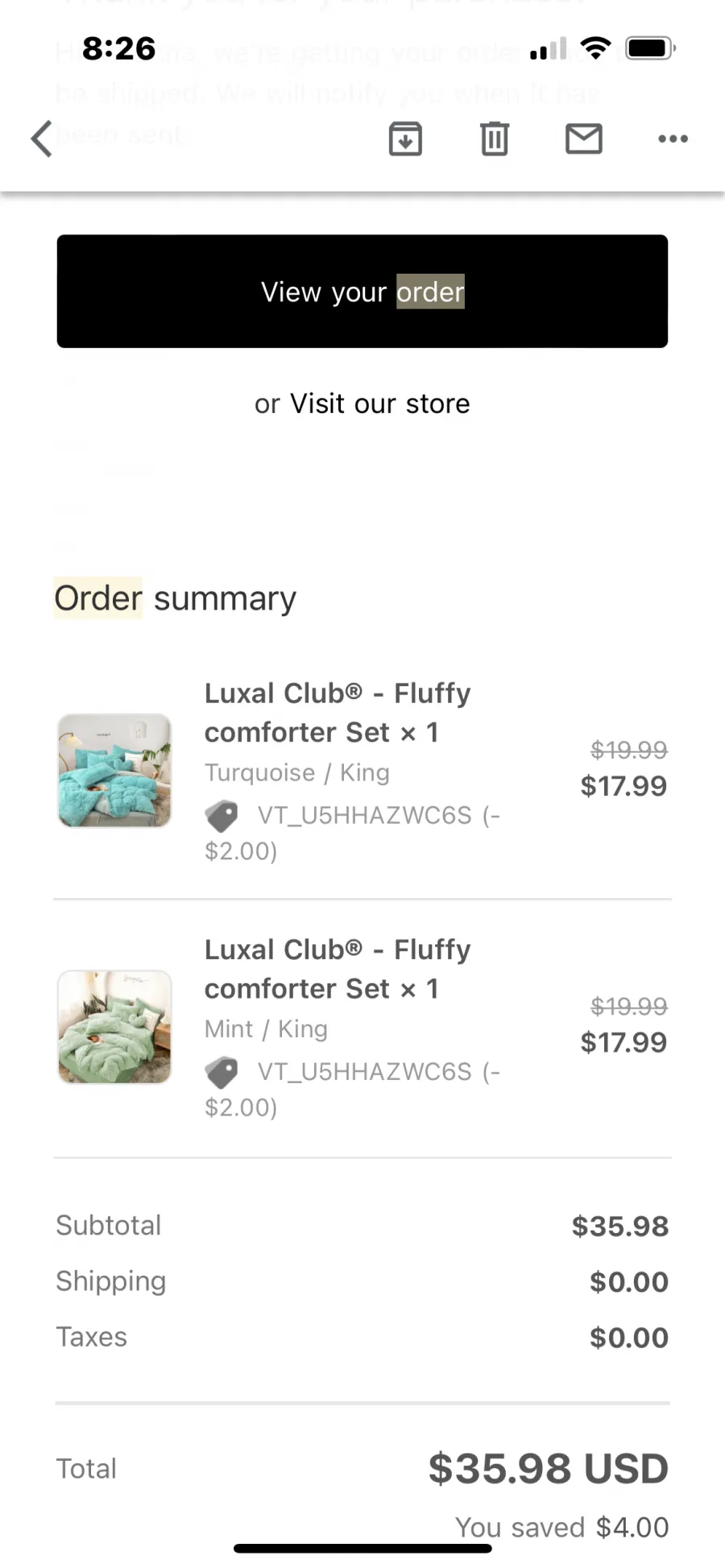This screenshot has width=725, height=1568.
Task: Archive this email with the download-box icon
Action: pyautogui.click(x=405, y=139)
